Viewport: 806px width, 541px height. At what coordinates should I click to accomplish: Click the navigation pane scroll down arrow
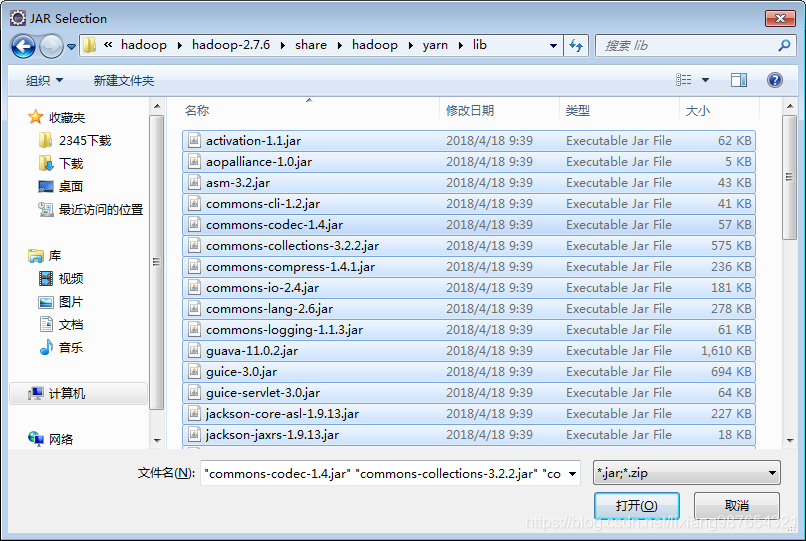click(157, 441)
